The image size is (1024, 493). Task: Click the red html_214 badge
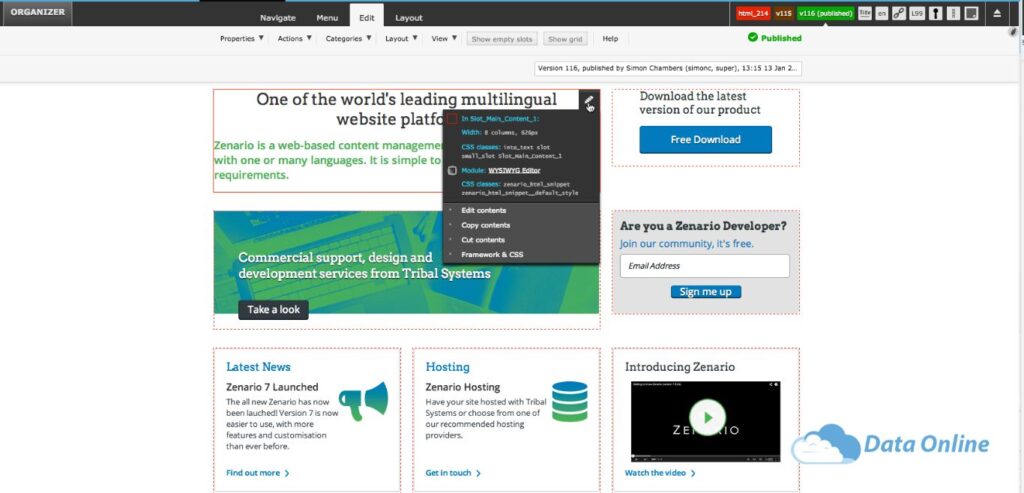pos(753,13)
